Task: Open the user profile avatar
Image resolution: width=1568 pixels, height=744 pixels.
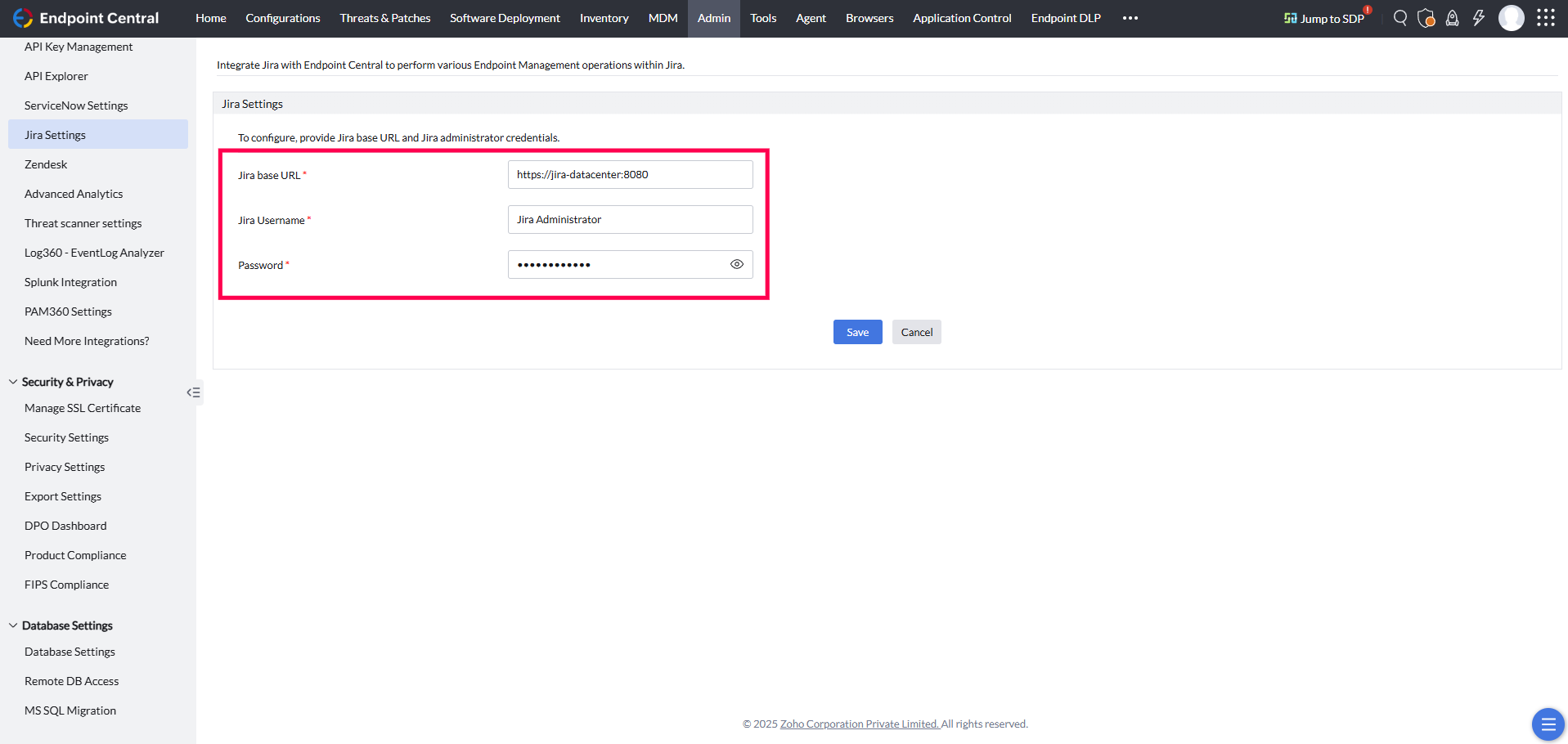Action: (1512, 18)
